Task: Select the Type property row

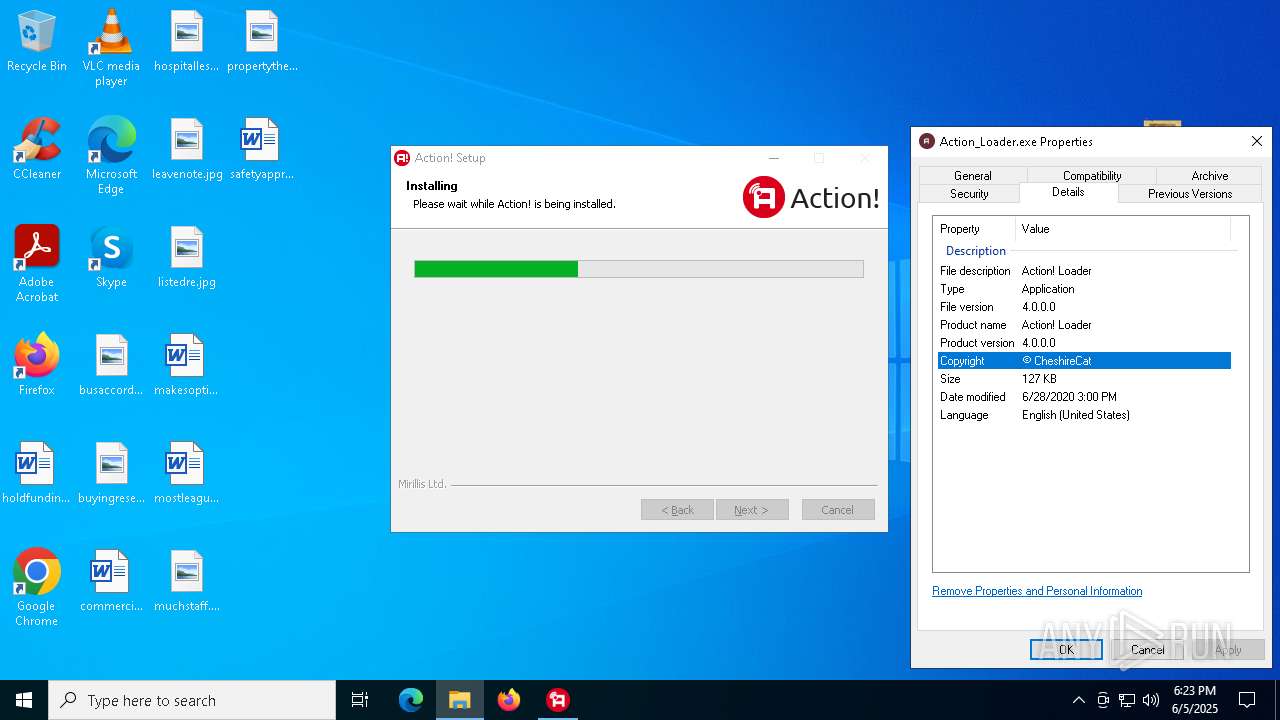Action: (1084, 289)
